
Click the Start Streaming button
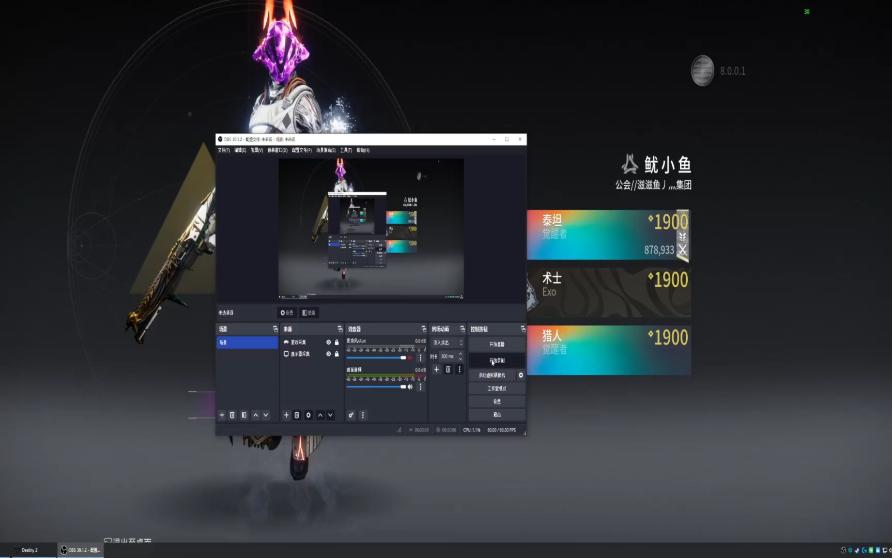click(497, 344)
